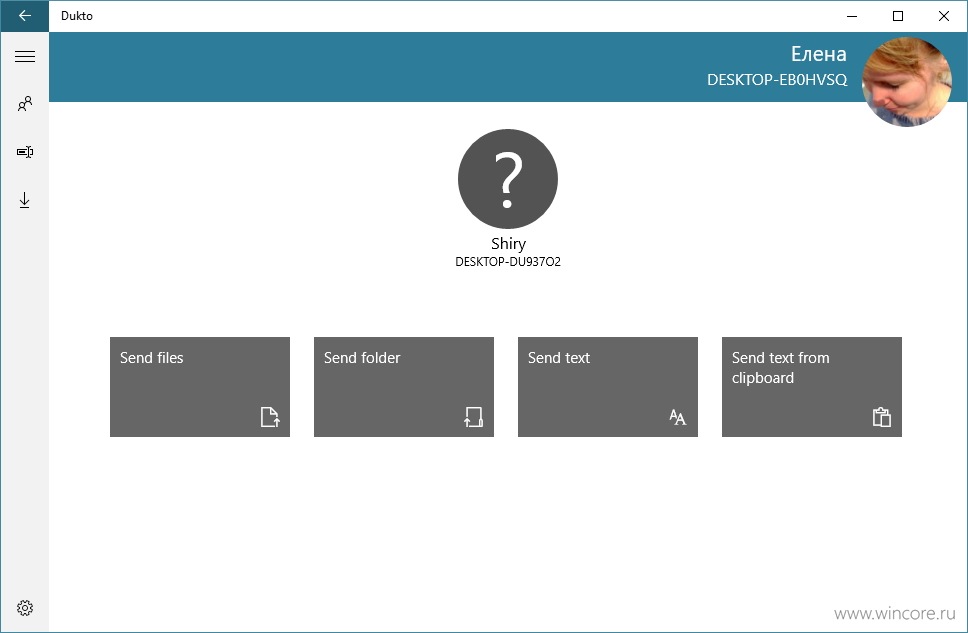
Task: Open received files download icon
Action: 25,200
